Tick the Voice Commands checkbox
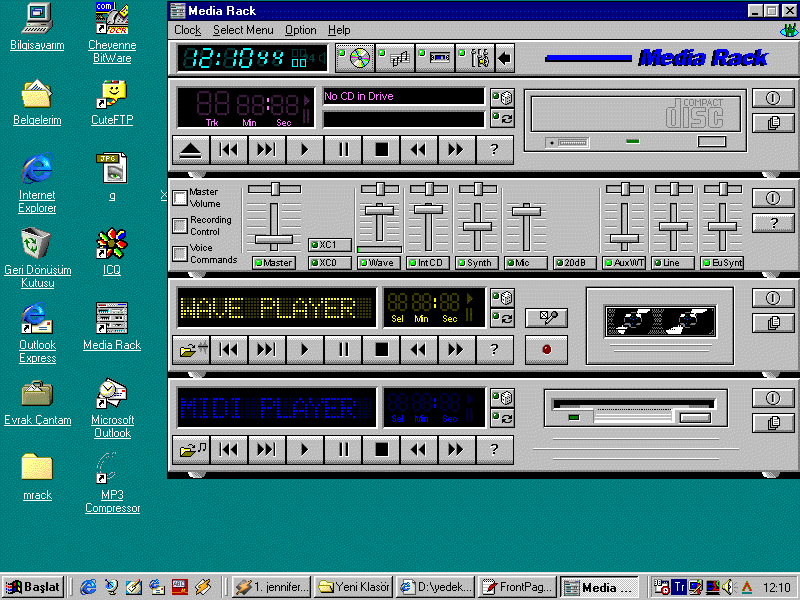This screenshot has width=800, height=600. 180,254
